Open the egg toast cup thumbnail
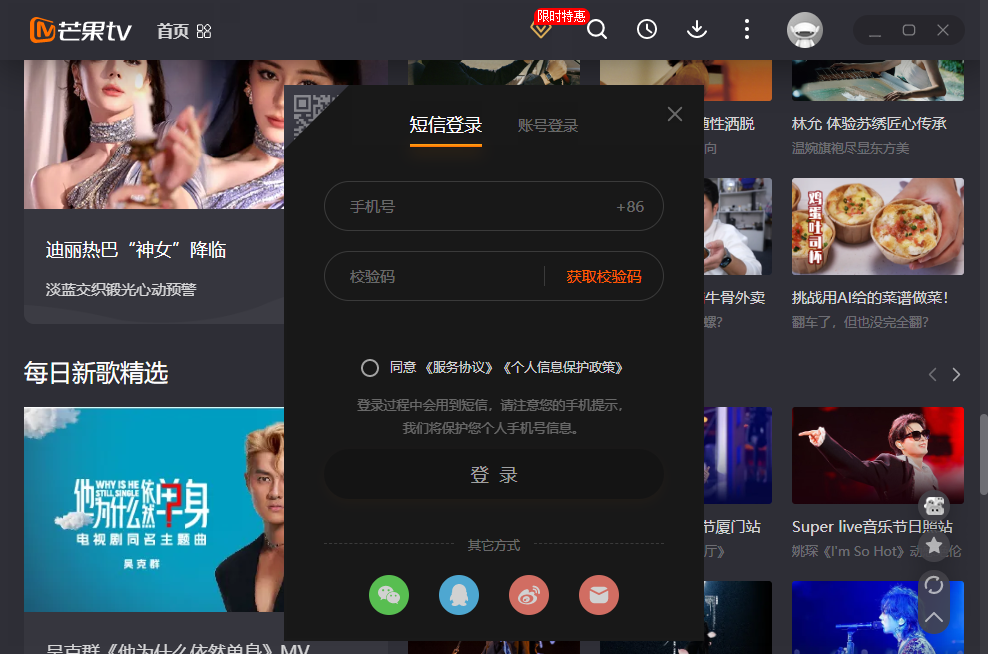This screenshot has height=654, width=988. pyautogui.click(x=878, y=226)
